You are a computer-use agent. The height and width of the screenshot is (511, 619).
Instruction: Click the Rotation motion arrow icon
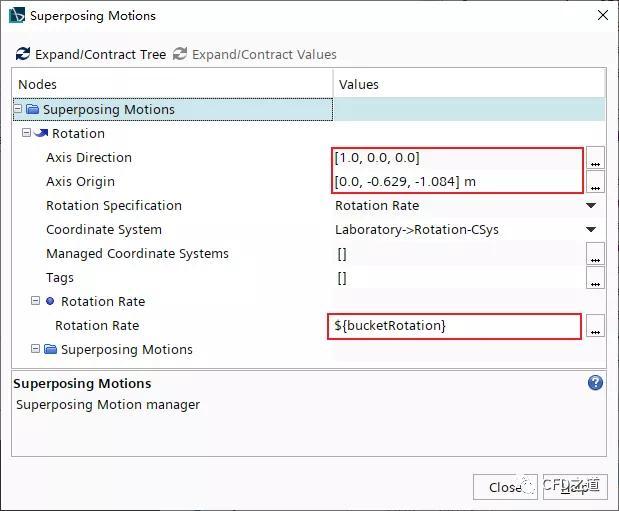pos(41,133)
